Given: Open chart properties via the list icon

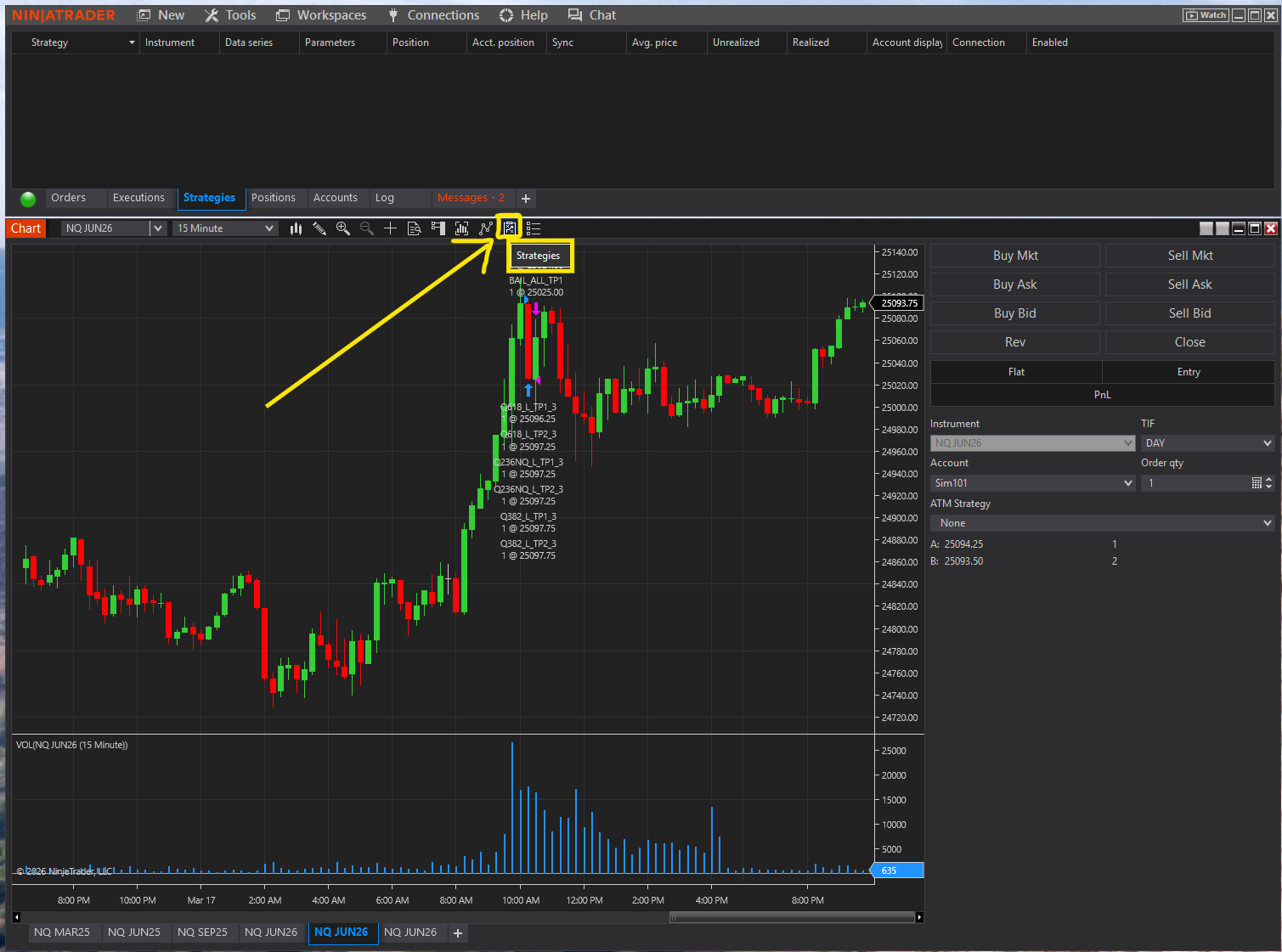Looking at the screenshot, I should (x=533, y=228).
